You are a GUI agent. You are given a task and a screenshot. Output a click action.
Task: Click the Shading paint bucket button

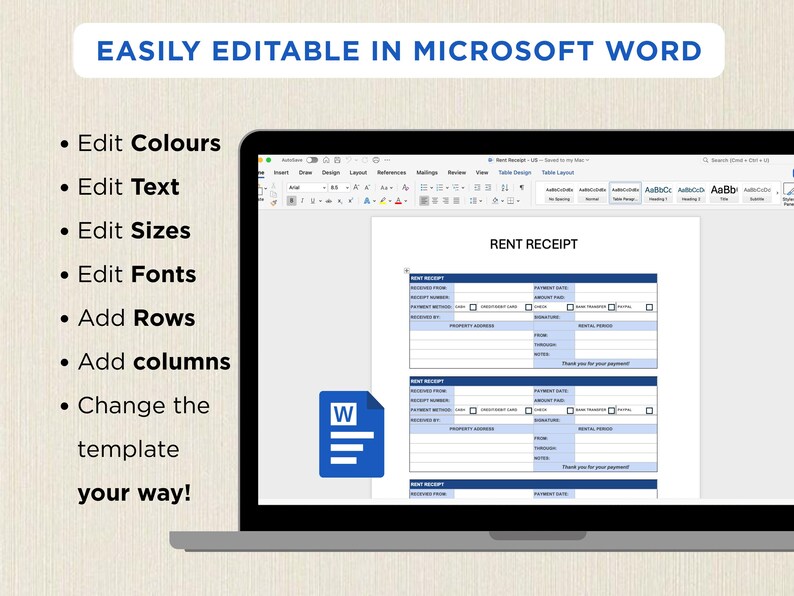tap(495, 201)
